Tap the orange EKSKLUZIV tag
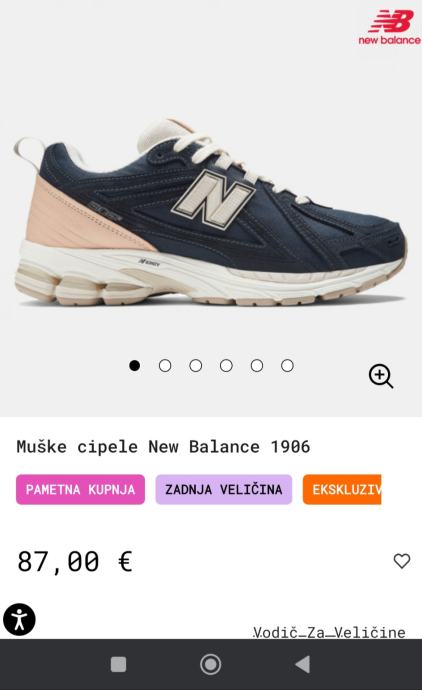The width and height of the screenshot is (422, 690). tap(342, 489)
